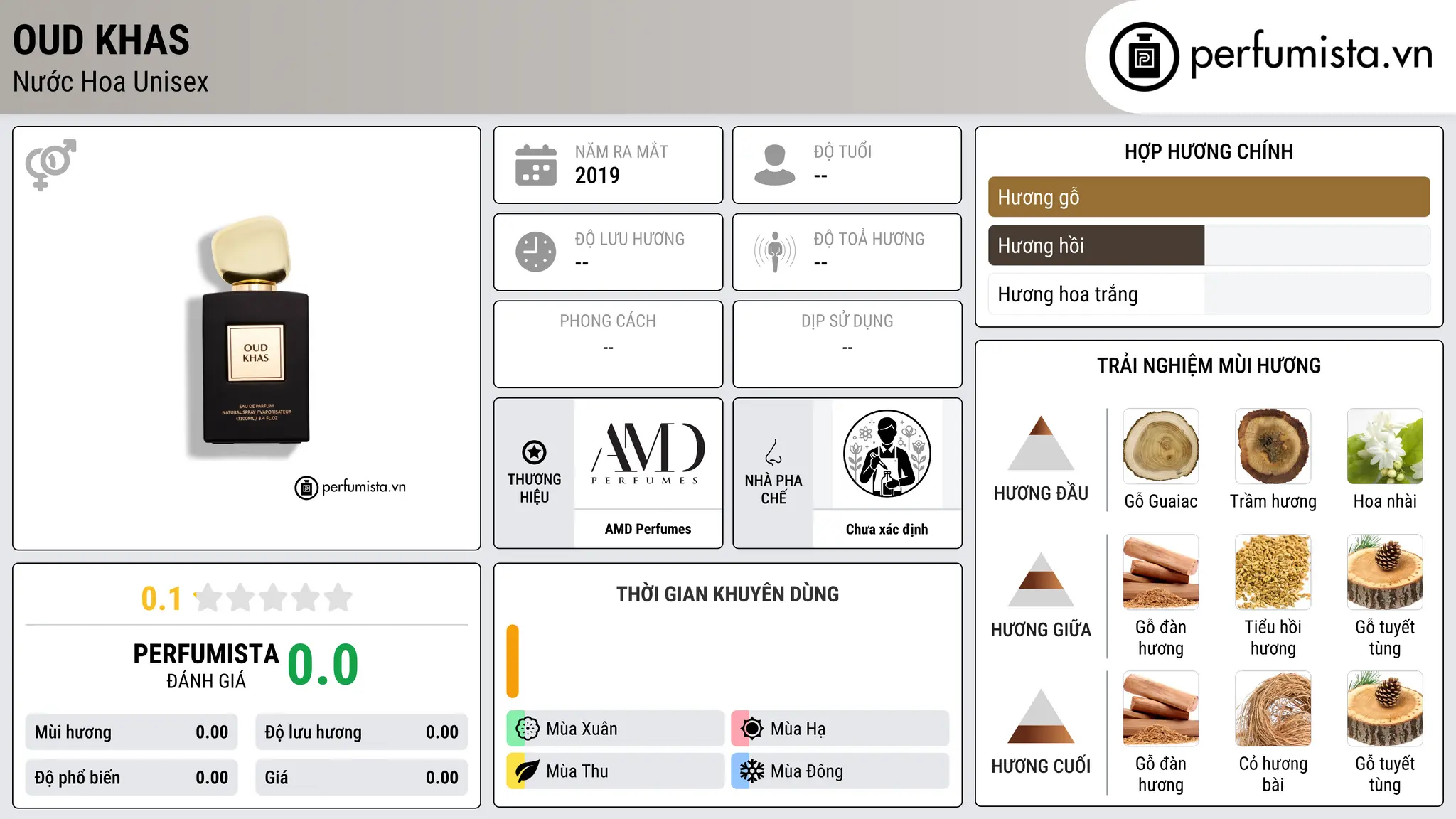Click the Trải nghiệm mùi hương heading
1456x819 pixels.
(1209, 365)
